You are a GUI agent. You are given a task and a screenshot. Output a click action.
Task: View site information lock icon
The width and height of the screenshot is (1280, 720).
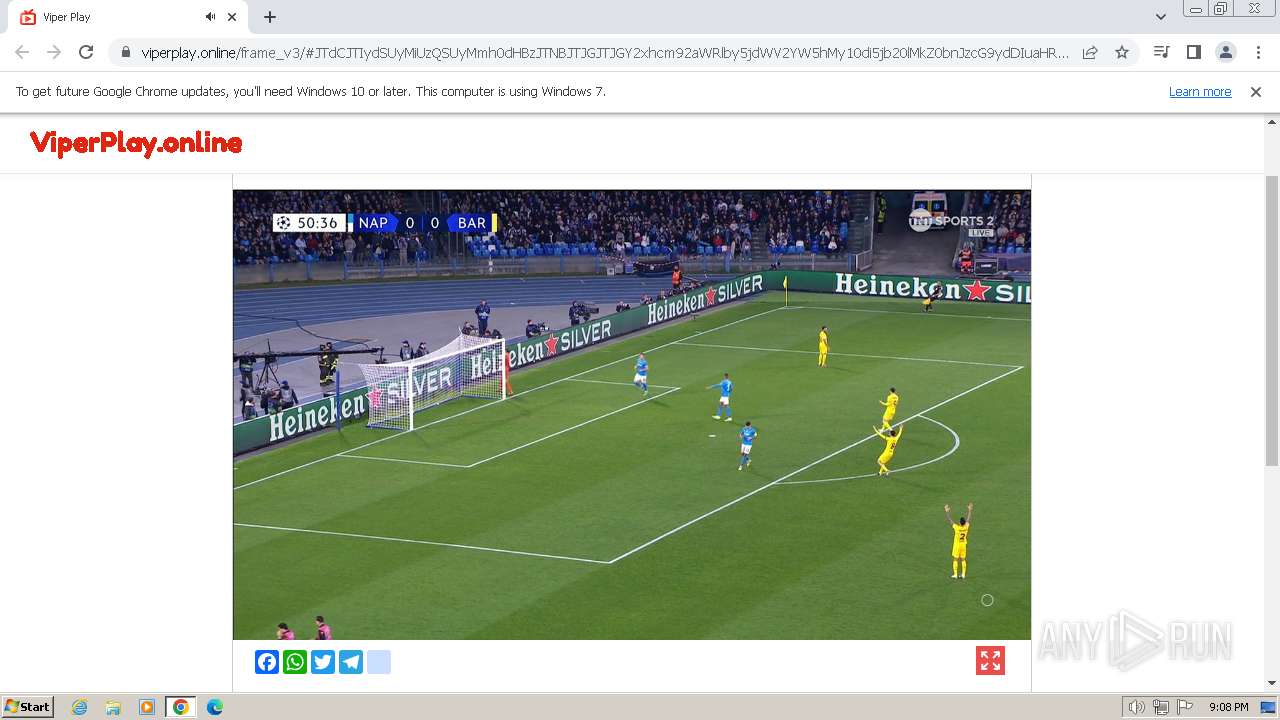pos(125,52)
